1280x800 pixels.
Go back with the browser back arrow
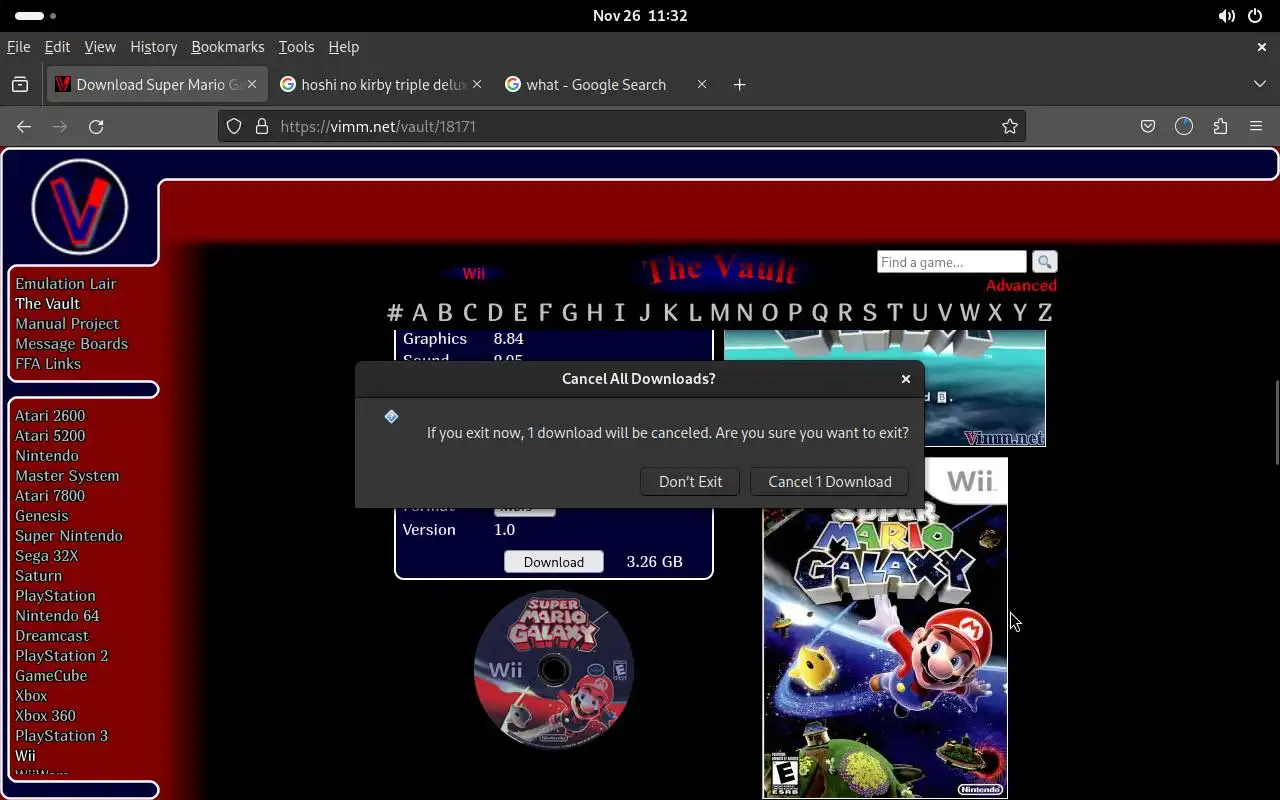24,126
